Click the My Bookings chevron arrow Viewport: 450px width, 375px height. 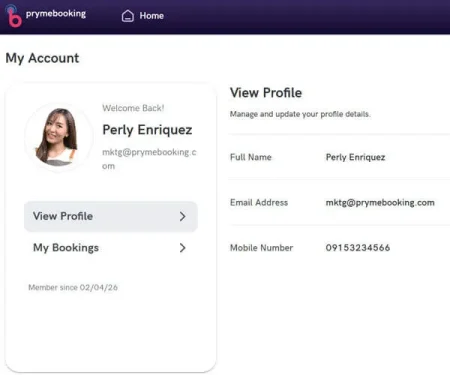(182, 248)
